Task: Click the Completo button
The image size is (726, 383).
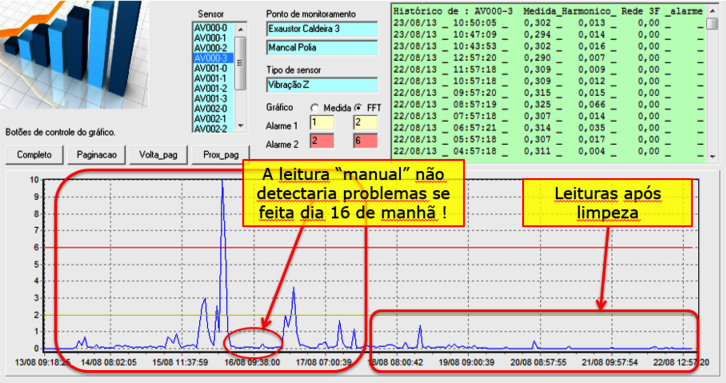Action: tap(35, 155)
